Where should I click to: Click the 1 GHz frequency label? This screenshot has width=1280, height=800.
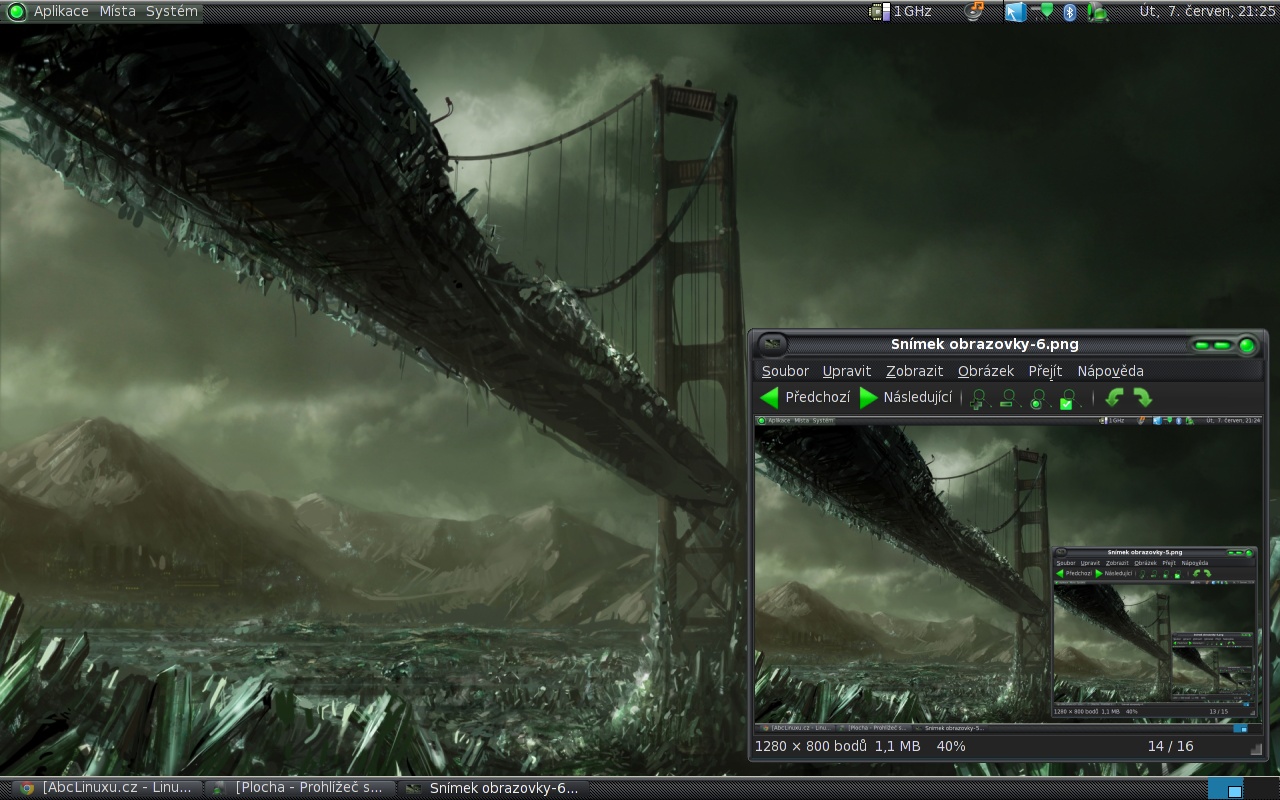[x=912, y=11]
